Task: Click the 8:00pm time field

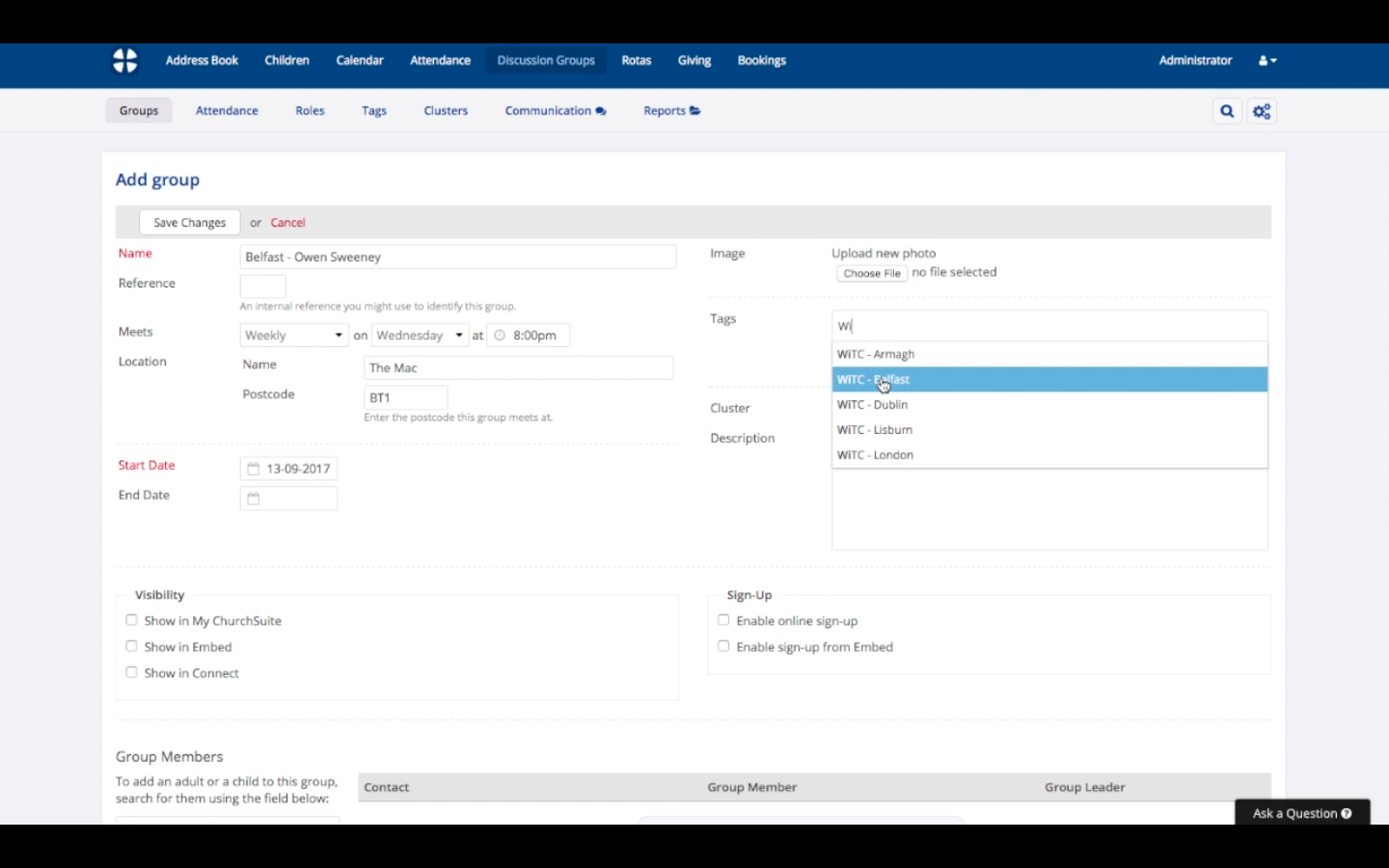Action: pyautogui.click(x=529, y=336)
